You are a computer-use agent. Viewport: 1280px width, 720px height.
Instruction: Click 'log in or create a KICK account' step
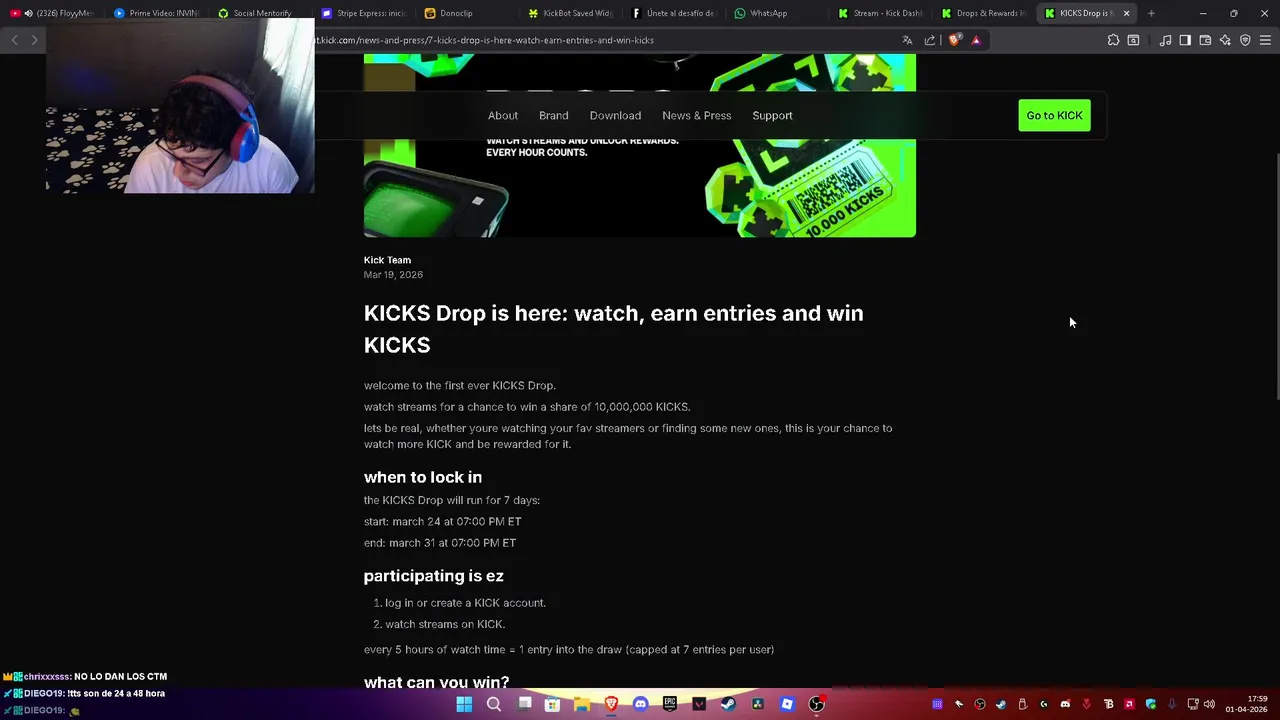pos(465,603)
